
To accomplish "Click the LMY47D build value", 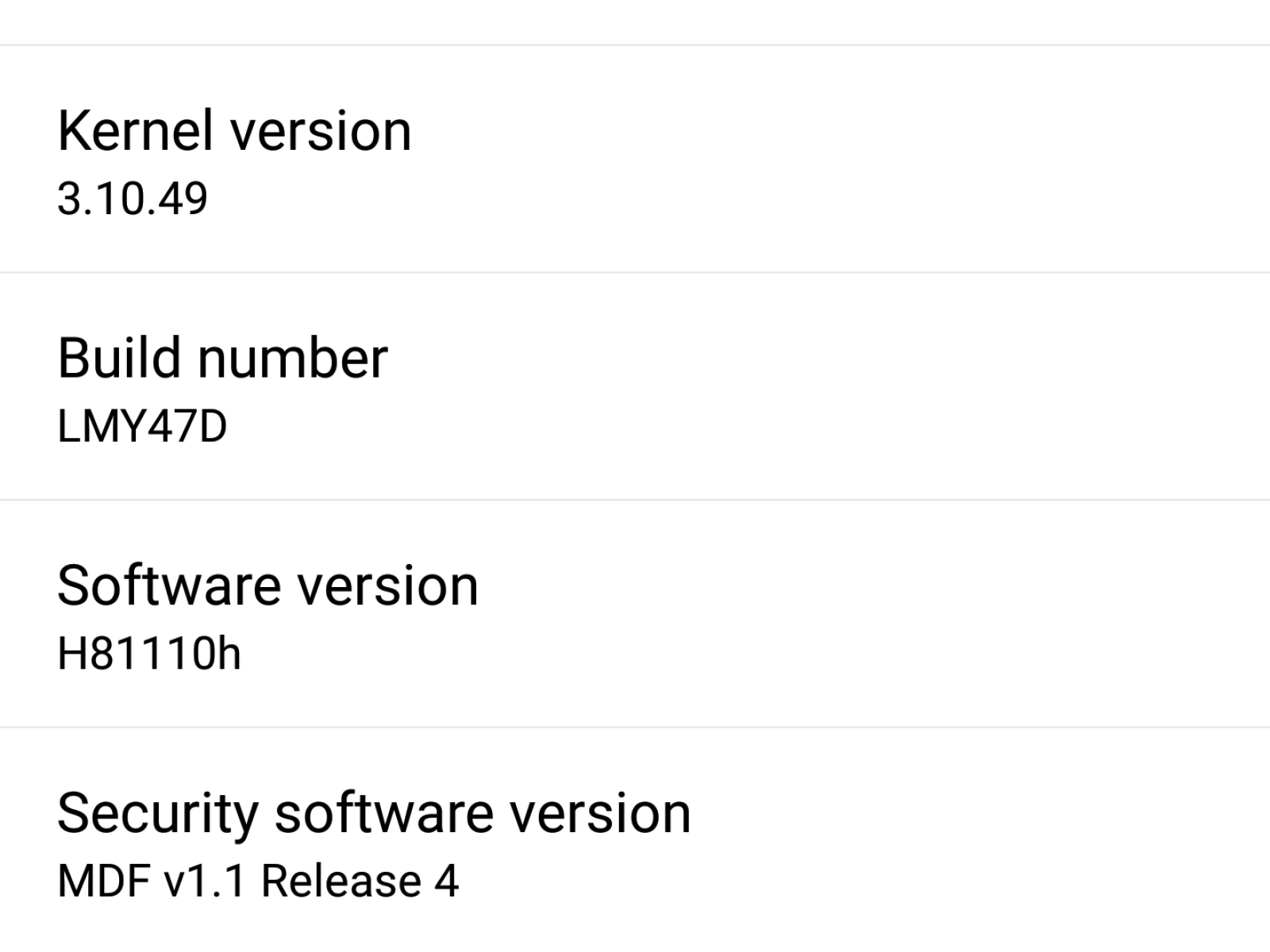I will pyautogui.click(x=142, y=426).
